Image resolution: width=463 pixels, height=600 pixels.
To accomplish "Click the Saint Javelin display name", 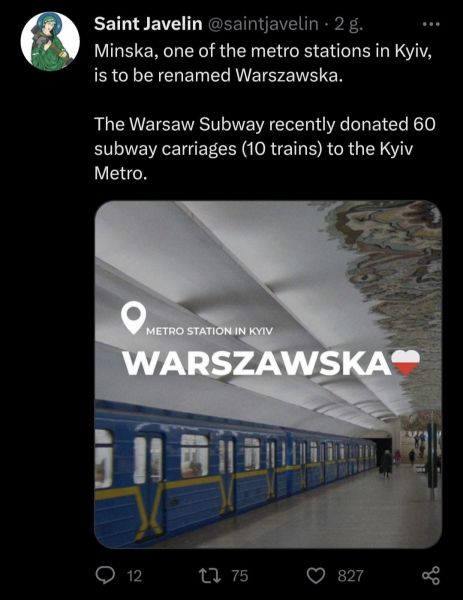I will pos(148,24).
